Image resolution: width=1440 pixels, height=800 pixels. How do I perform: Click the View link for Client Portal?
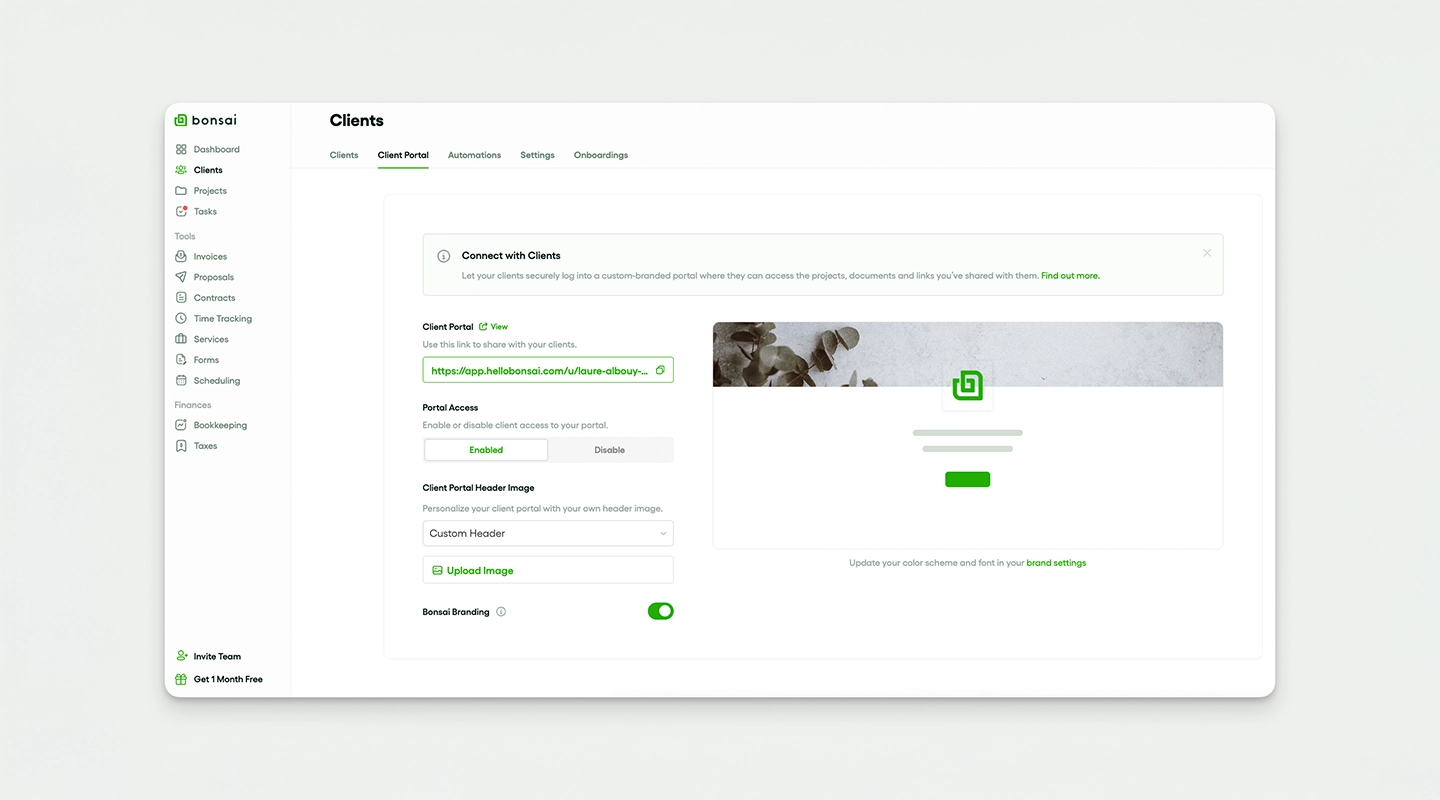(499, 327)
